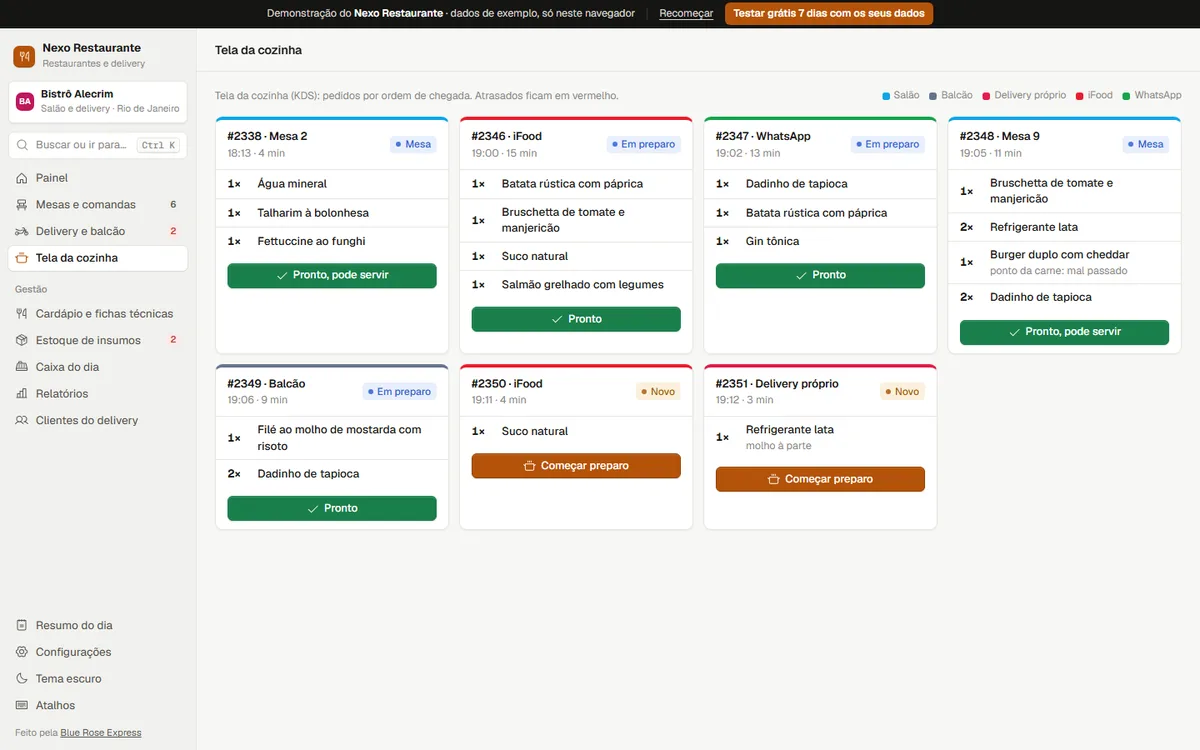Image resolution: width=1200 pixels, height=750 pixels.
Task: Click the Nexo Restaurante fork-and-knife logo icon
Action: pyautogui.click(x=24, y=56)
